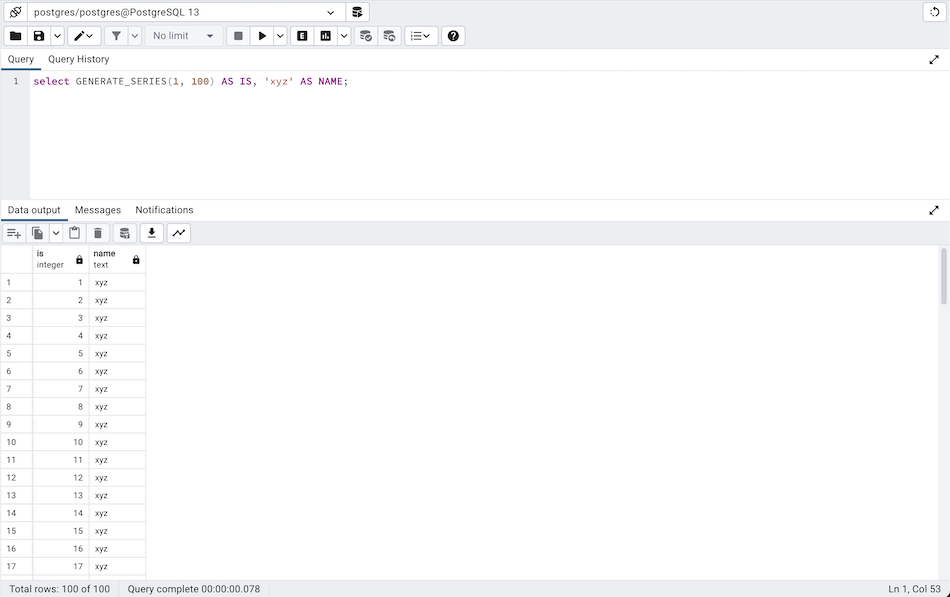Execute the query with the play button
Image resolution: width=950 pixels, height=597 pixels.
pyautogui.click(x=262, y=35)
